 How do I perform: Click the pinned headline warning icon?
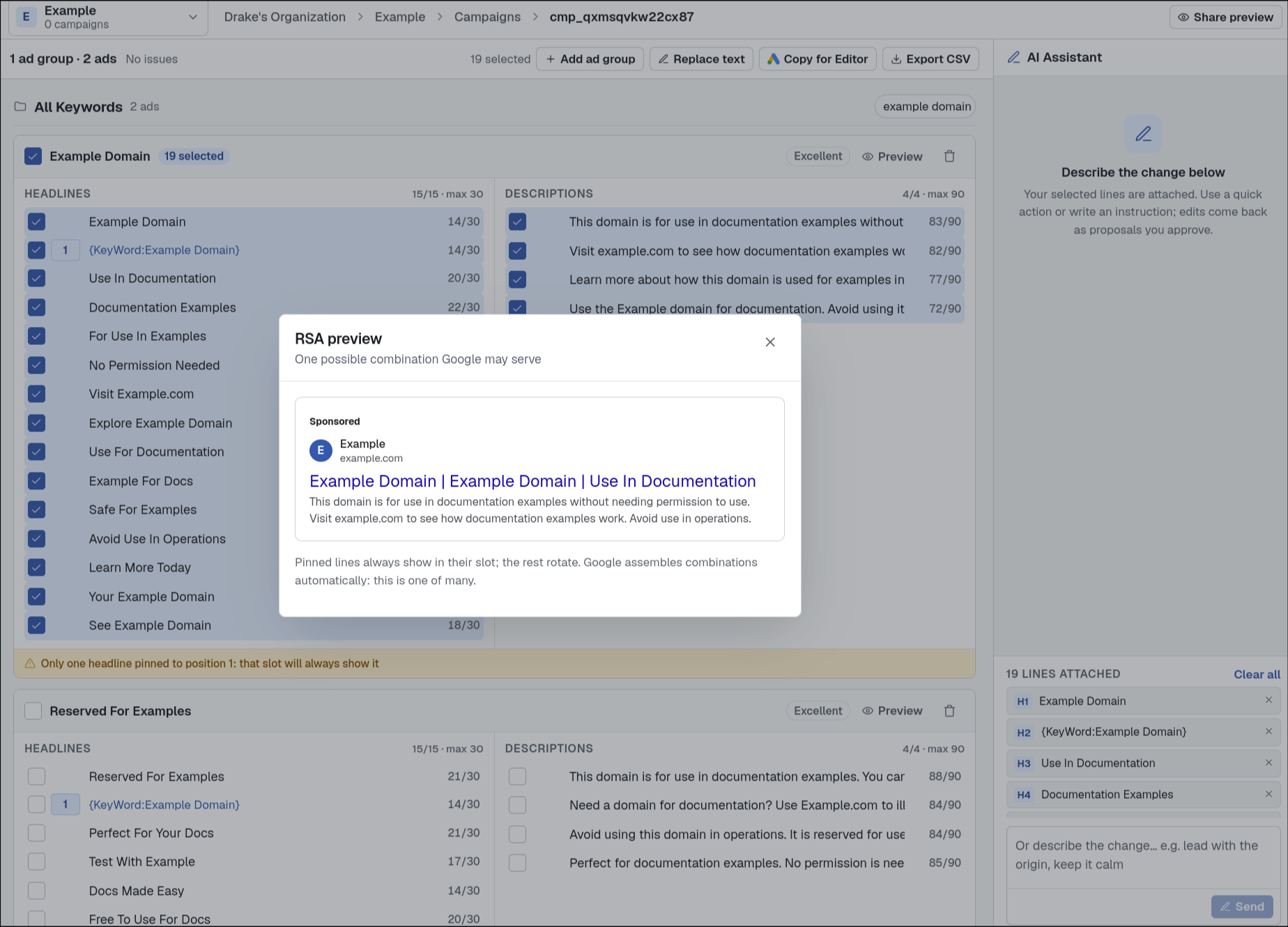(30, 664)
